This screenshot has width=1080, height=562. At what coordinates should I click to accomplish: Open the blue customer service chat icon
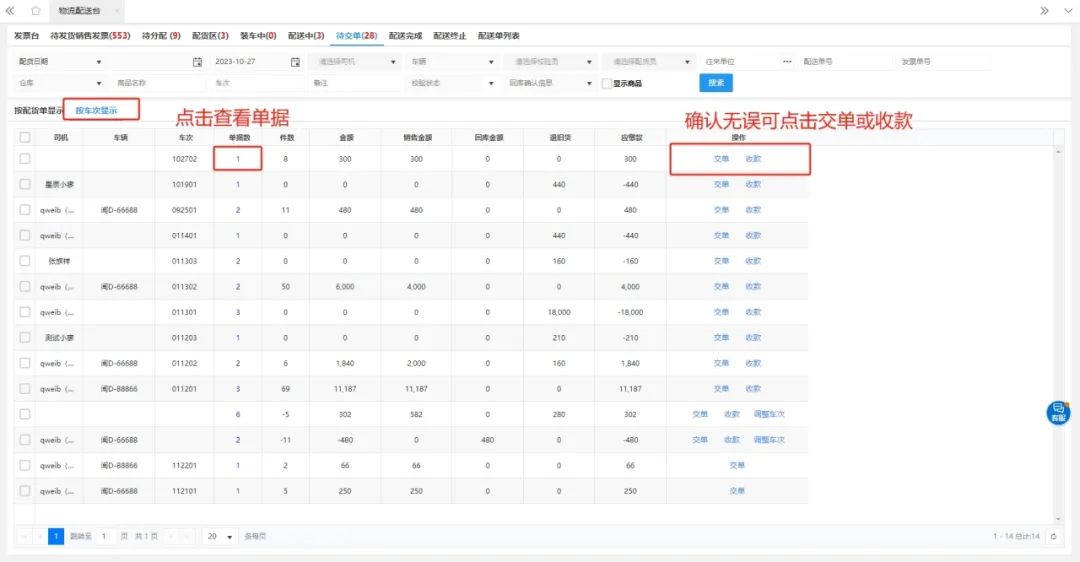(x=1058, y=411)
